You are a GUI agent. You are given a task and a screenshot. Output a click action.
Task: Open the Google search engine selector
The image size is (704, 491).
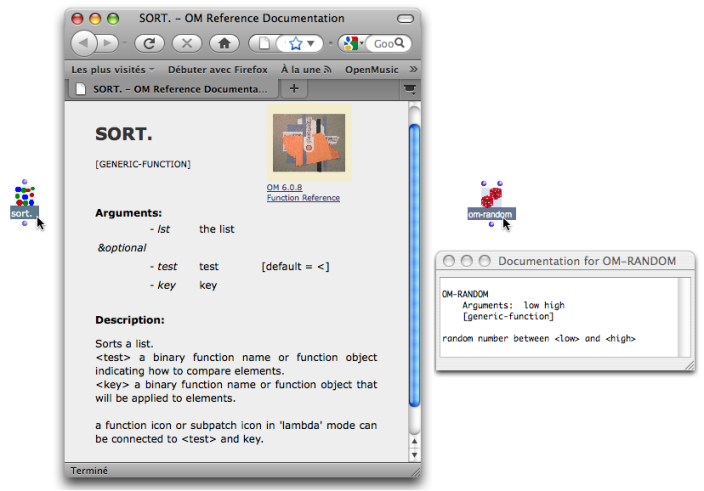[350, 43]
